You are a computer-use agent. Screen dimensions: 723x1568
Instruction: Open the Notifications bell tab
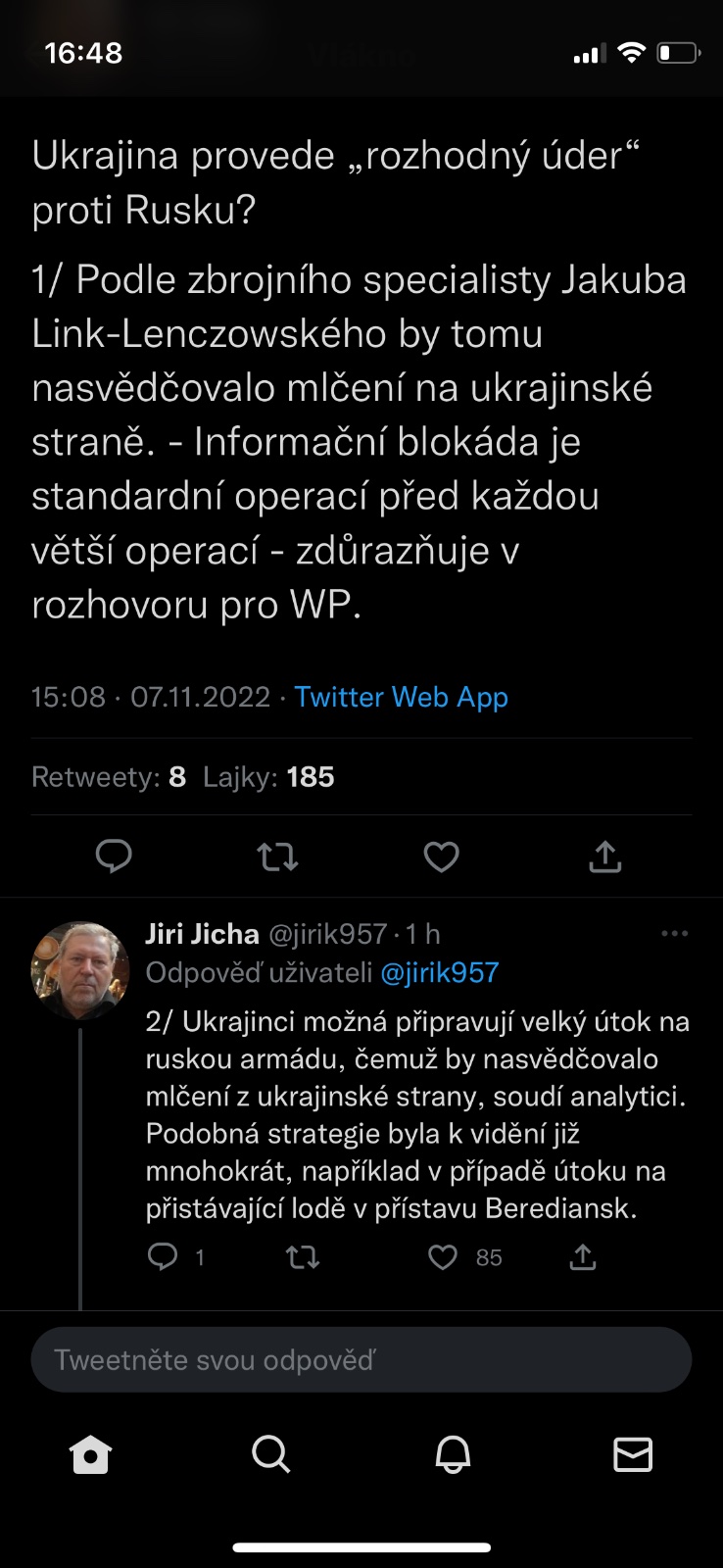[x=453, y=1454]
